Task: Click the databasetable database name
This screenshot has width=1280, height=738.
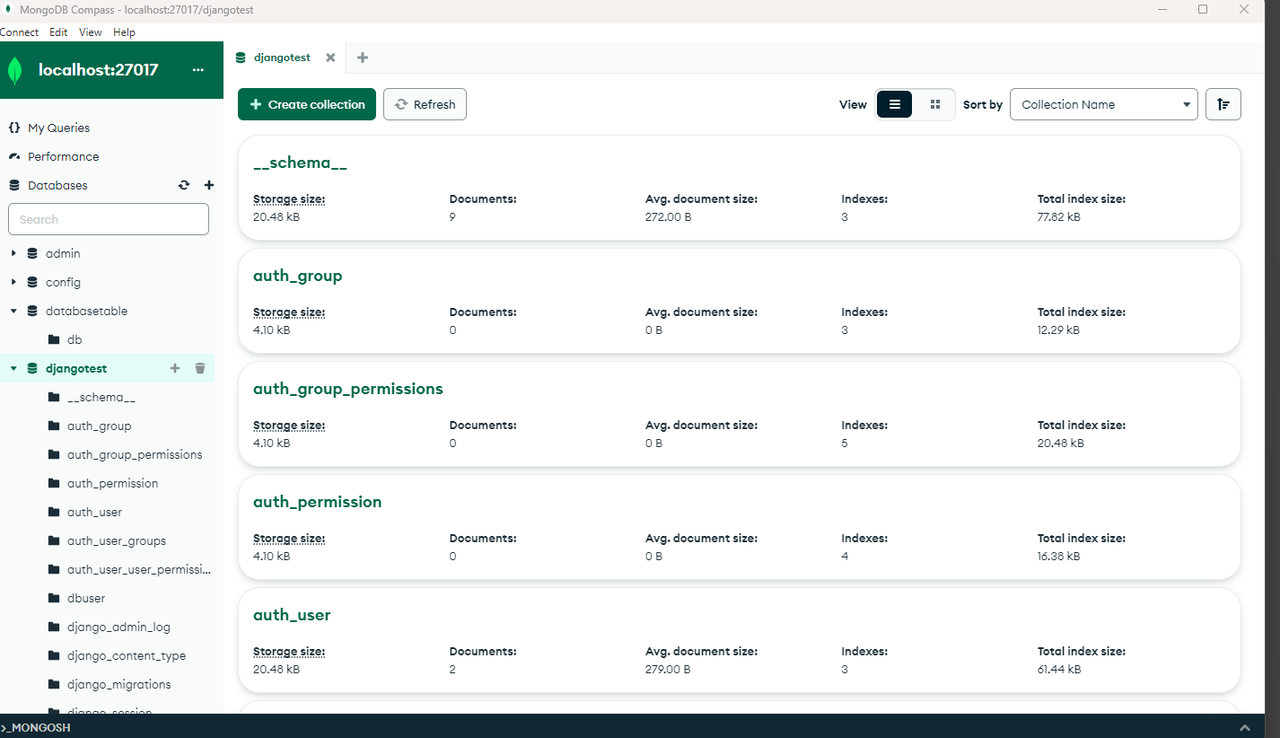Action: (x=87, y=311)
